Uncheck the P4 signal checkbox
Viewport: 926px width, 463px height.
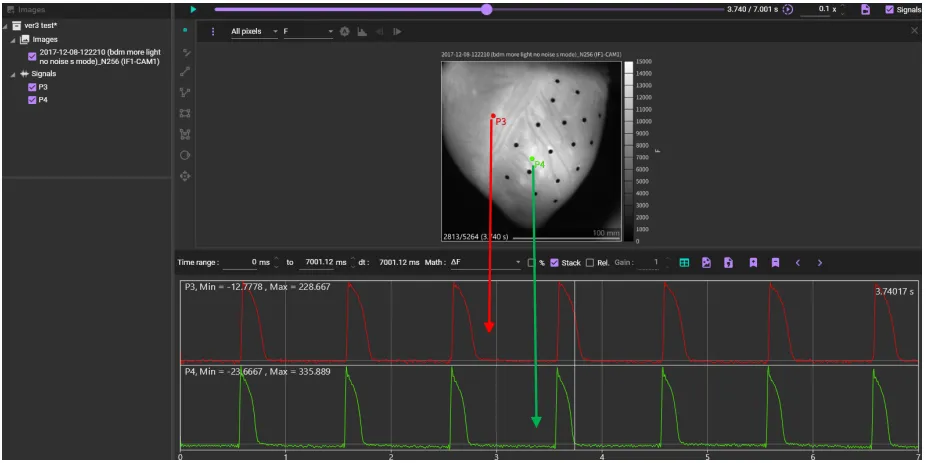[x=32, y=100]
